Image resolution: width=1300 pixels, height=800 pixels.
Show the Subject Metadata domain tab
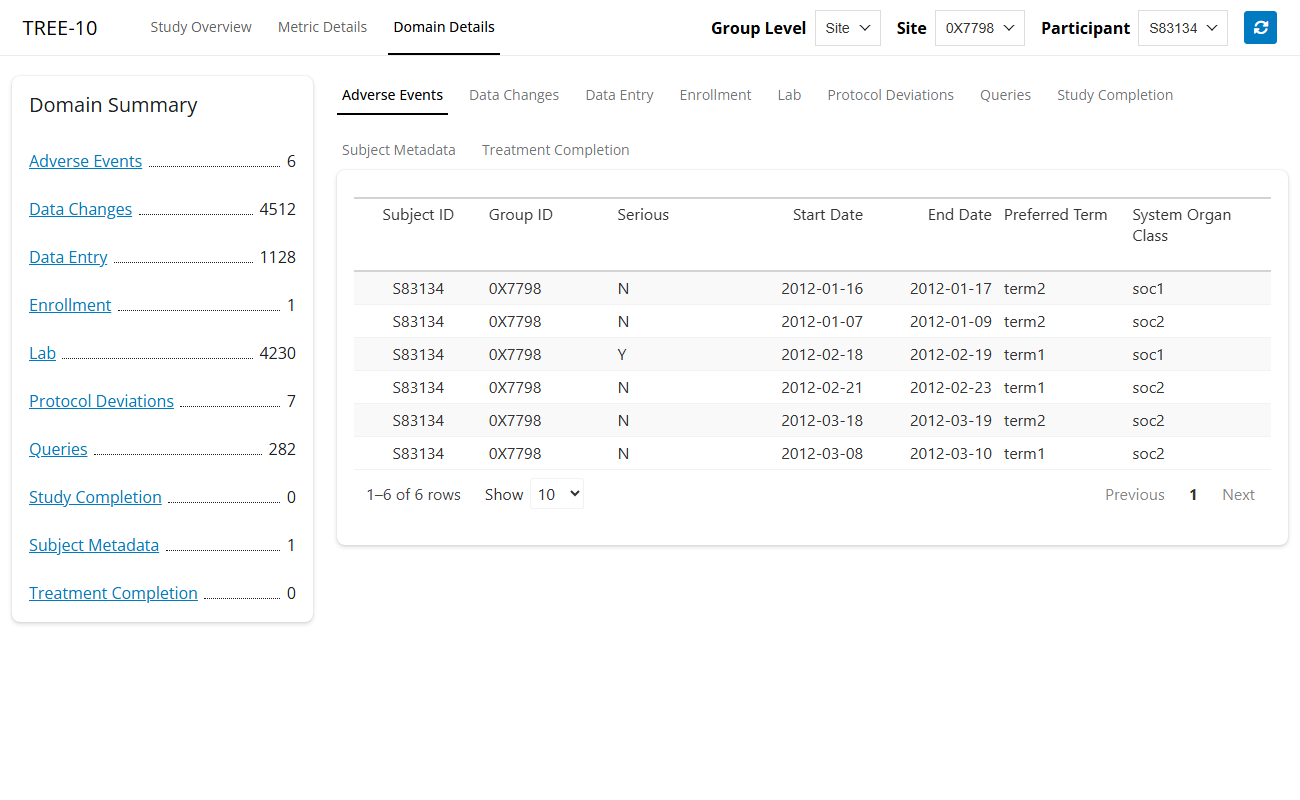pyautogui.click(x=398, y=150)
